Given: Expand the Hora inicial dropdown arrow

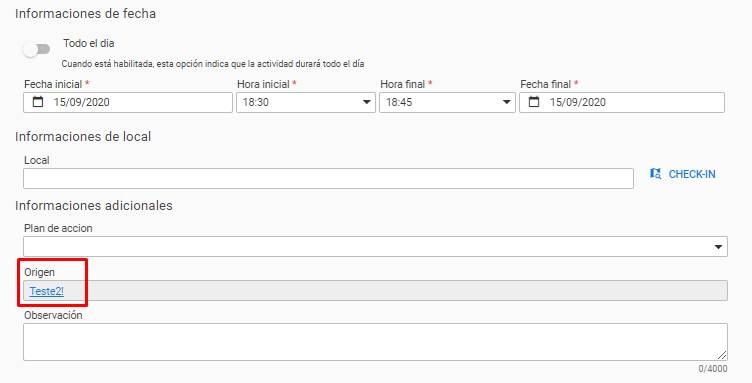Looking at the screenshot, I should click(366, 102).
